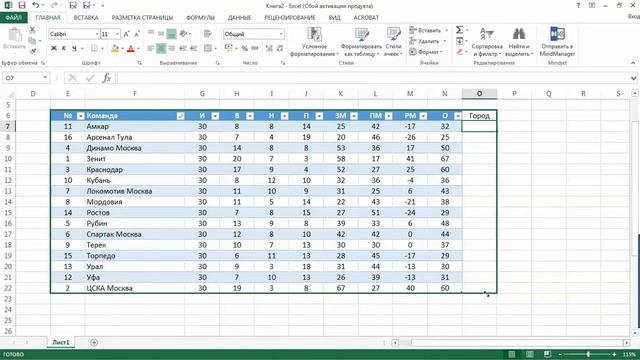Select the Format Painter brush
Screen dimensions: 640x360
coord(32,51)
